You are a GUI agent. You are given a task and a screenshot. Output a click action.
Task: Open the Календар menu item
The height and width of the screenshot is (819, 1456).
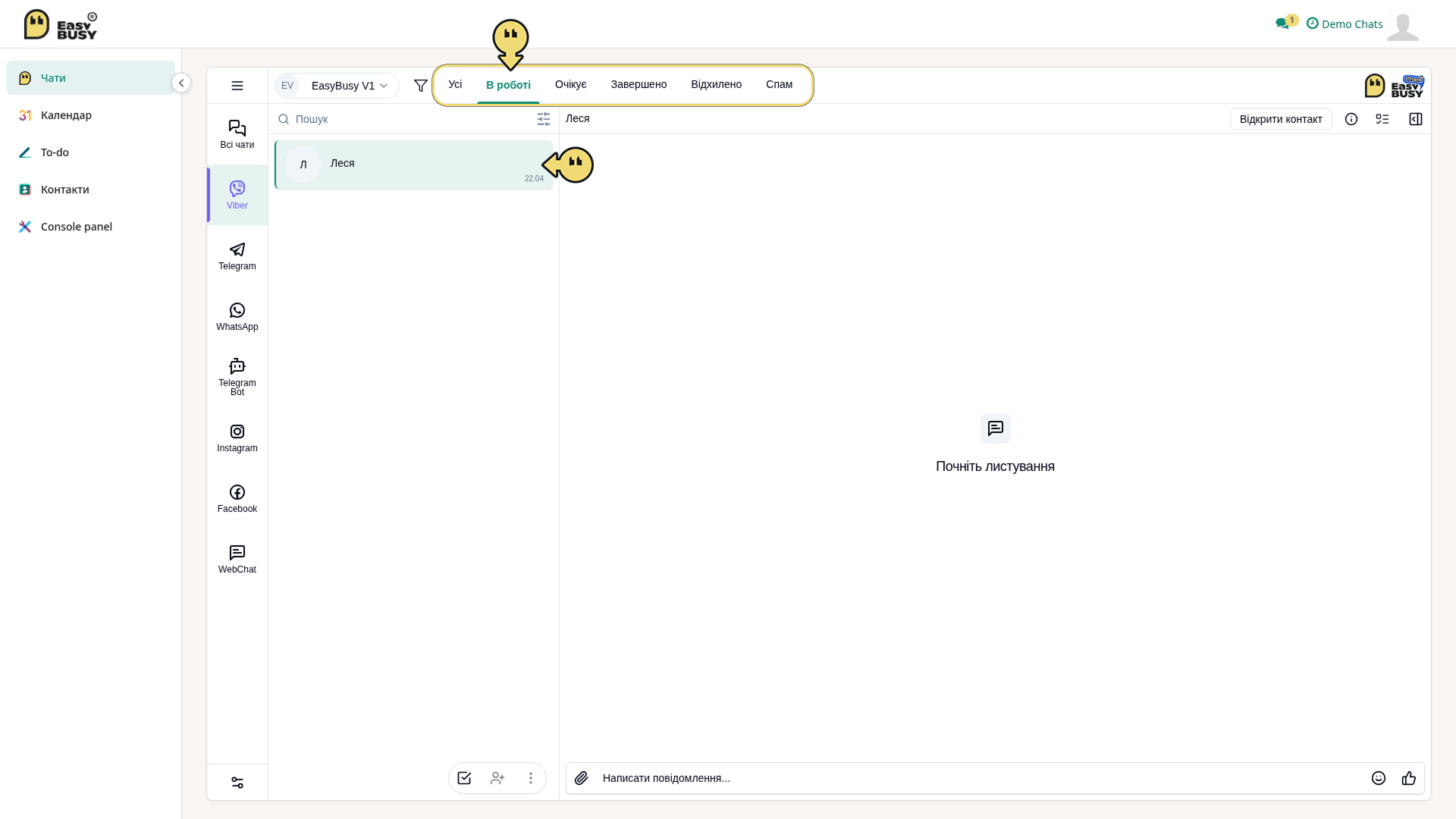click(90, 115)
